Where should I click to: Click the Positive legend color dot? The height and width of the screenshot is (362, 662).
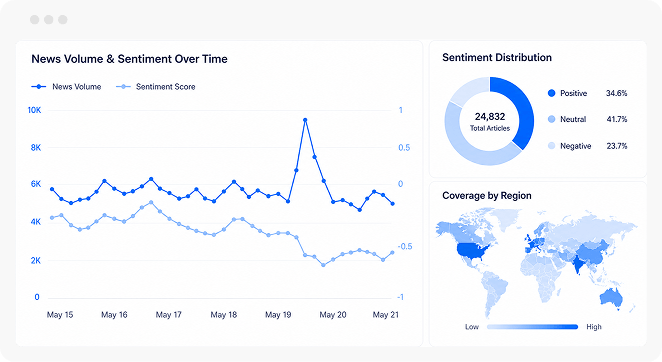tap(551, 93)
